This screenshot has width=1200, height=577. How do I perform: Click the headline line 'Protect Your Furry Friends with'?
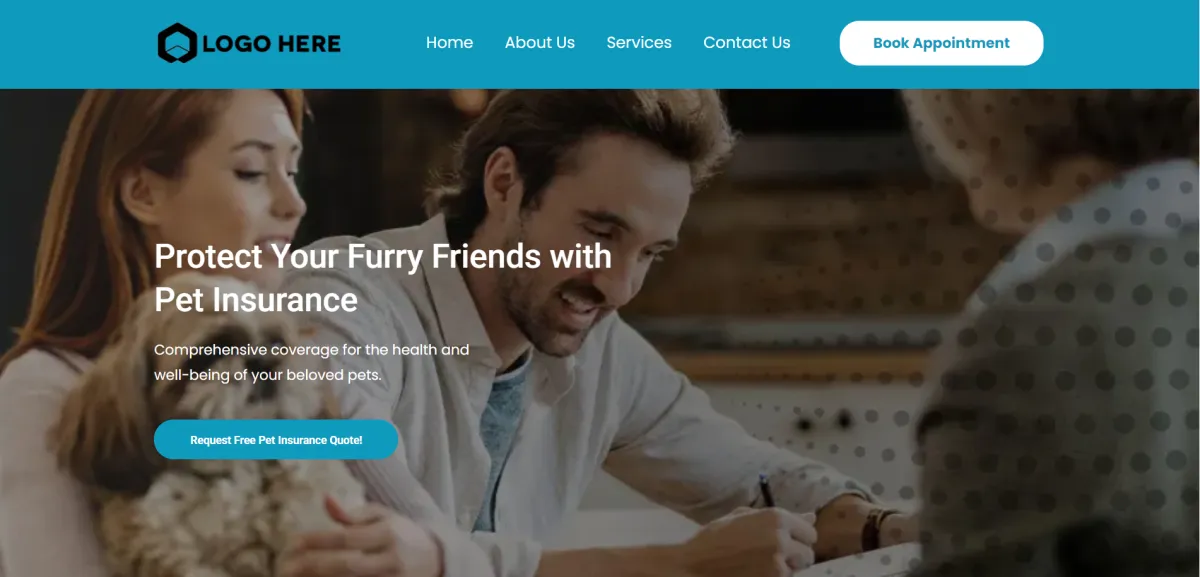(x=383, y=257)
